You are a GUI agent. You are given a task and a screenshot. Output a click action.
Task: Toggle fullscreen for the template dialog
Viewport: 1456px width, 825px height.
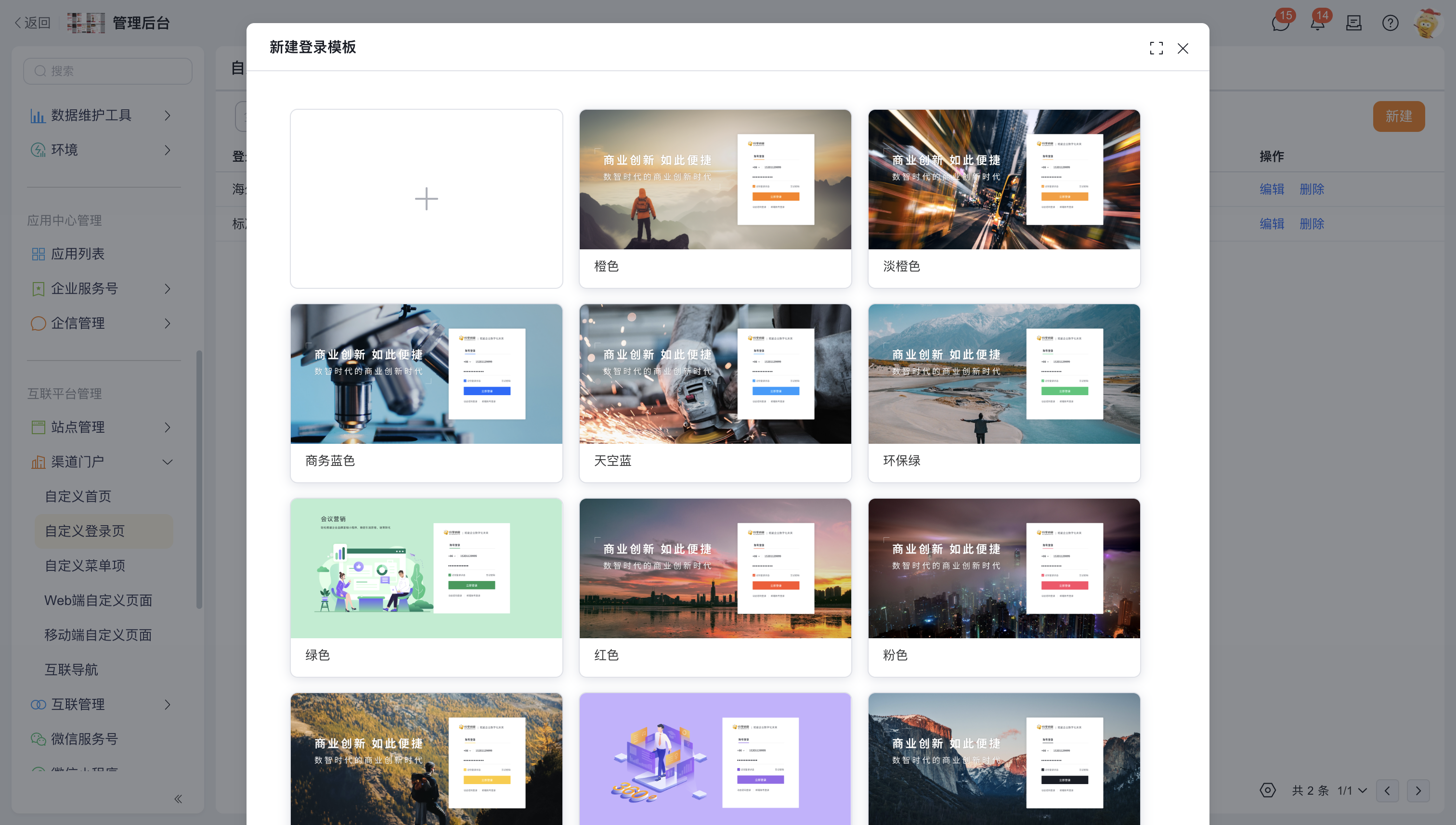point(1156,48)
